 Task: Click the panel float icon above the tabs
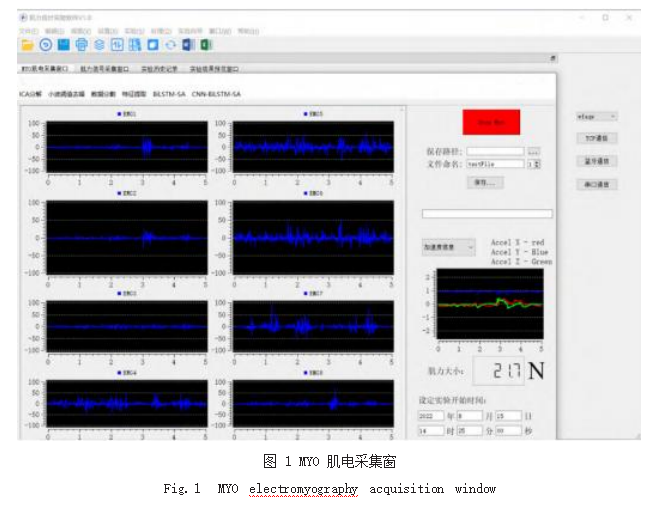pos(553,58)
